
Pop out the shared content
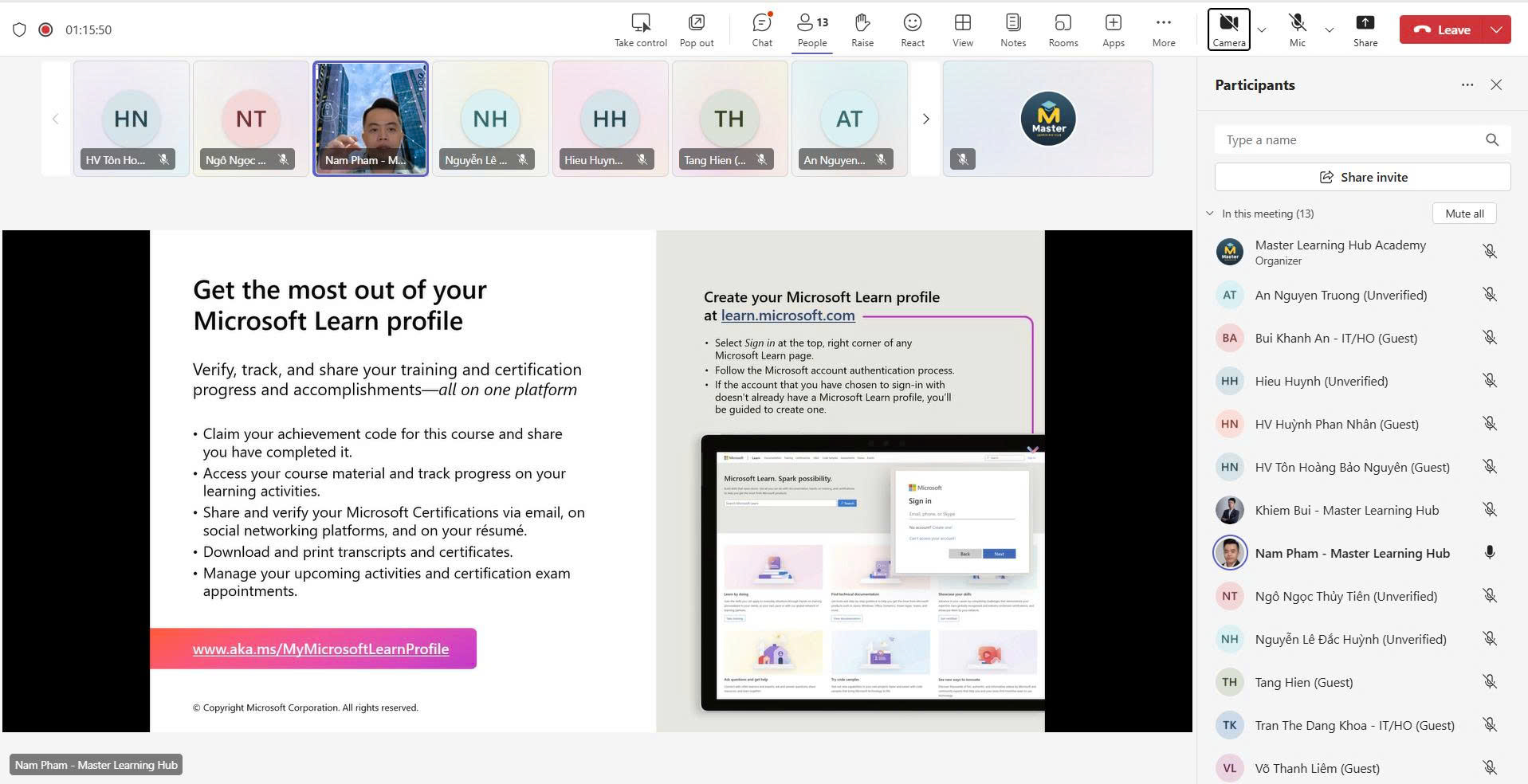point(696,29)
